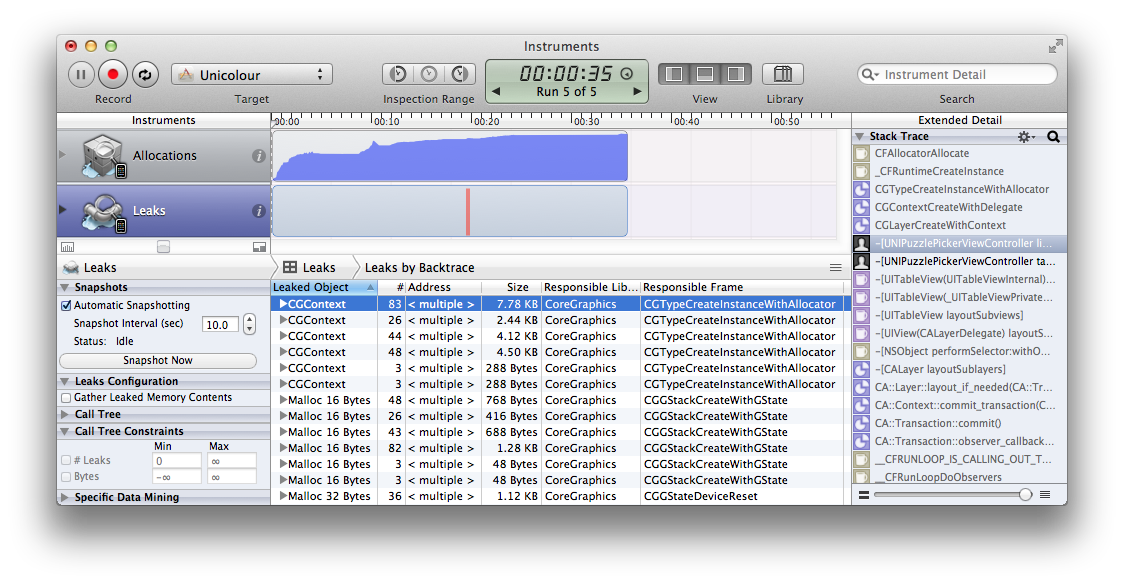This screenshot has width=1124, height=584.
Task: Click the red Record button
Action: pos(113,74)
